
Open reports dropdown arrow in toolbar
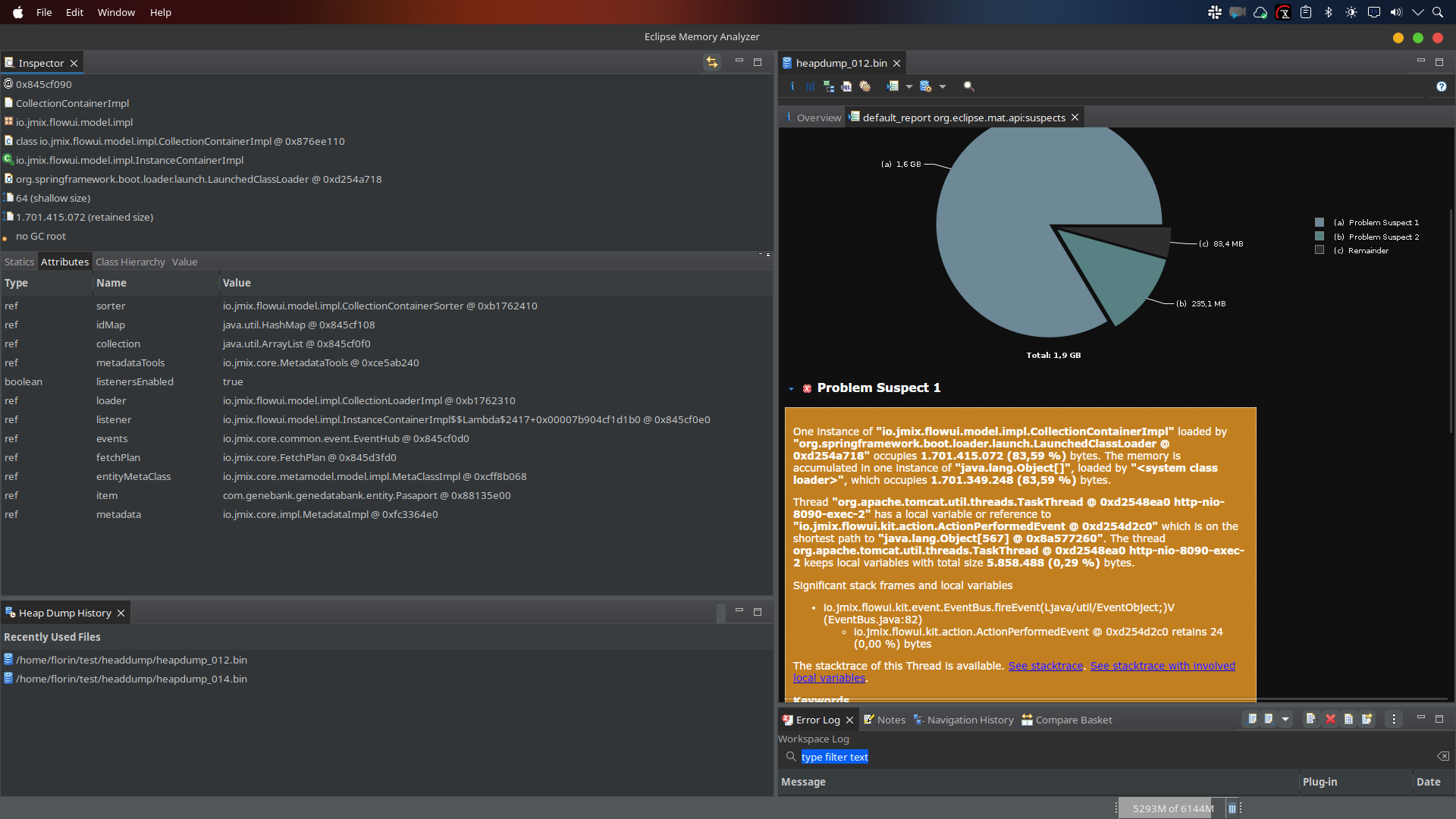[908, 86]
